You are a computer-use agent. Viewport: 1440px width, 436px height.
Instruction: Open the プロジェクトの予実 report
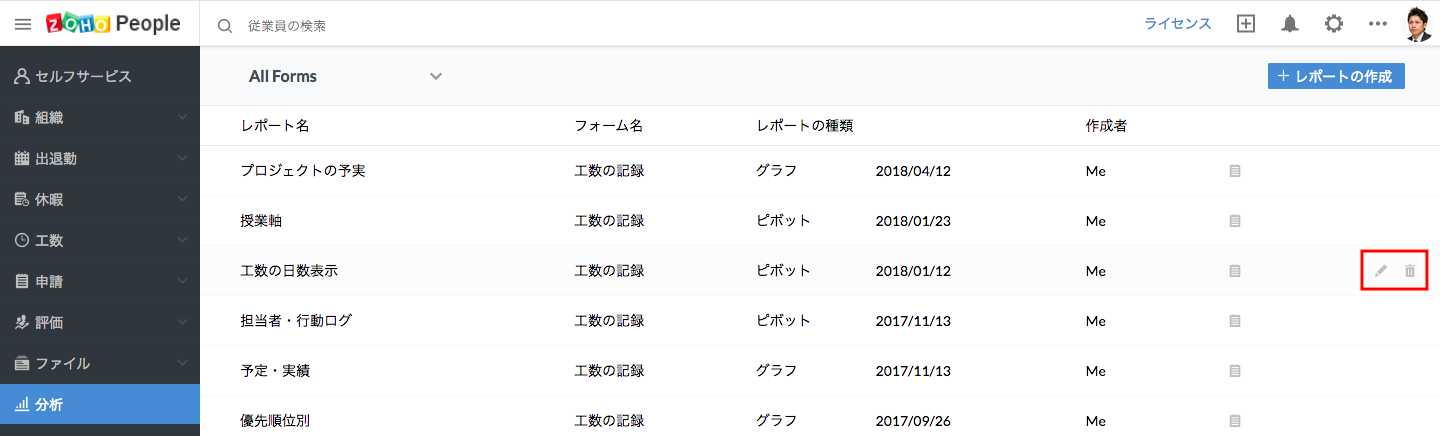(x=303, y=171)
